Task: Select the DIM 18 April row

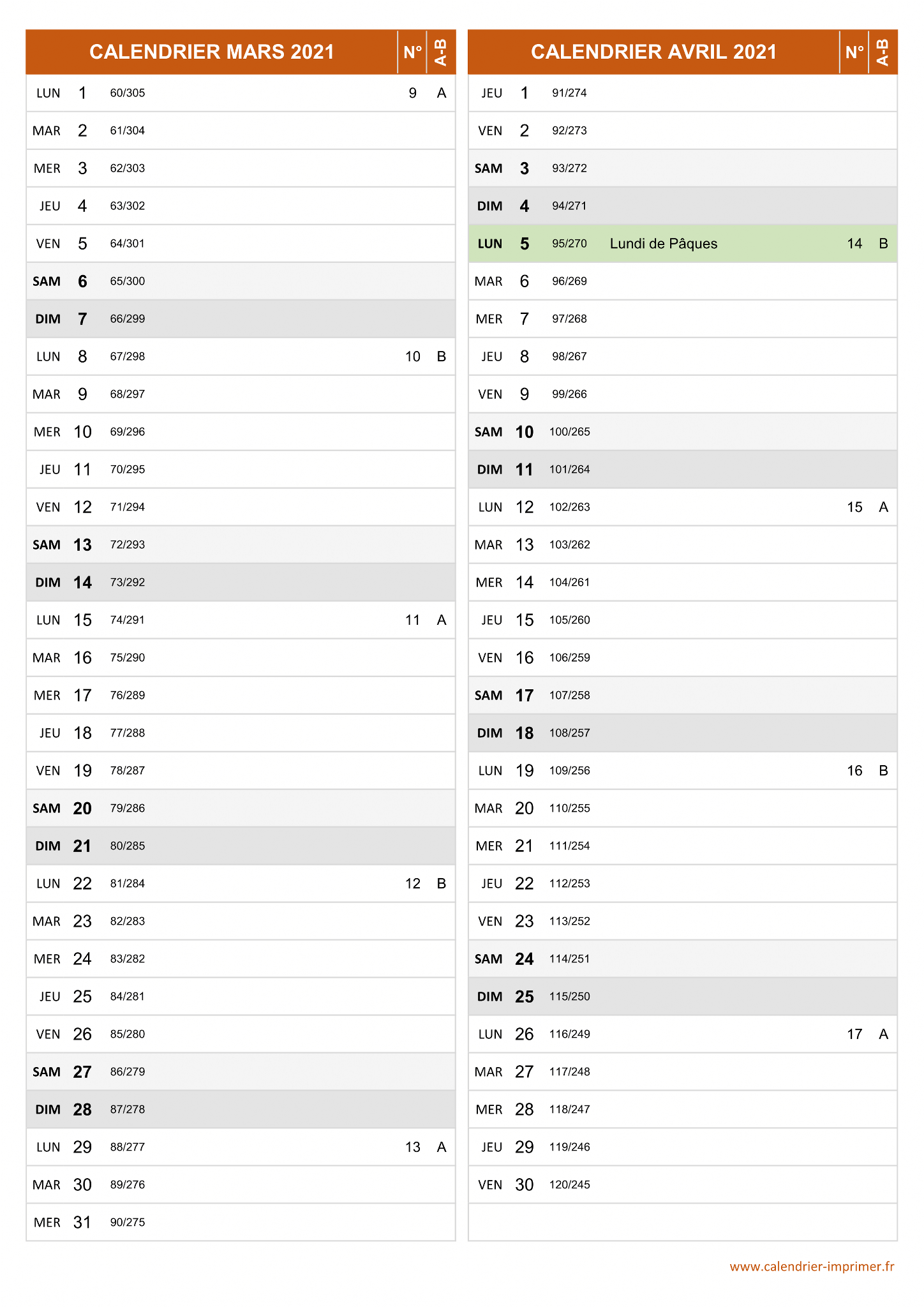Action: click(683, 733)
